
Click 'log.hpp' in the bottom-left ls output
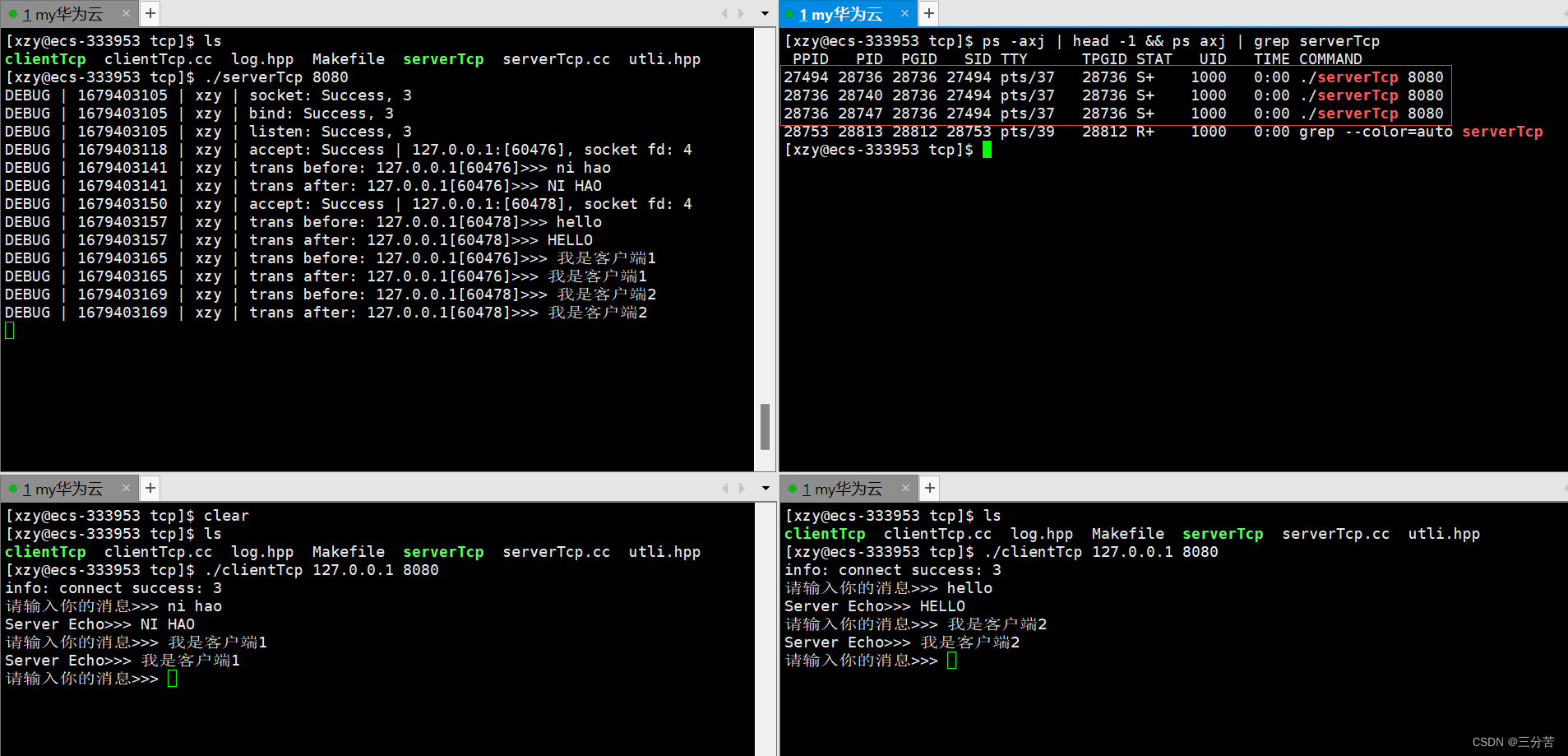262,552
